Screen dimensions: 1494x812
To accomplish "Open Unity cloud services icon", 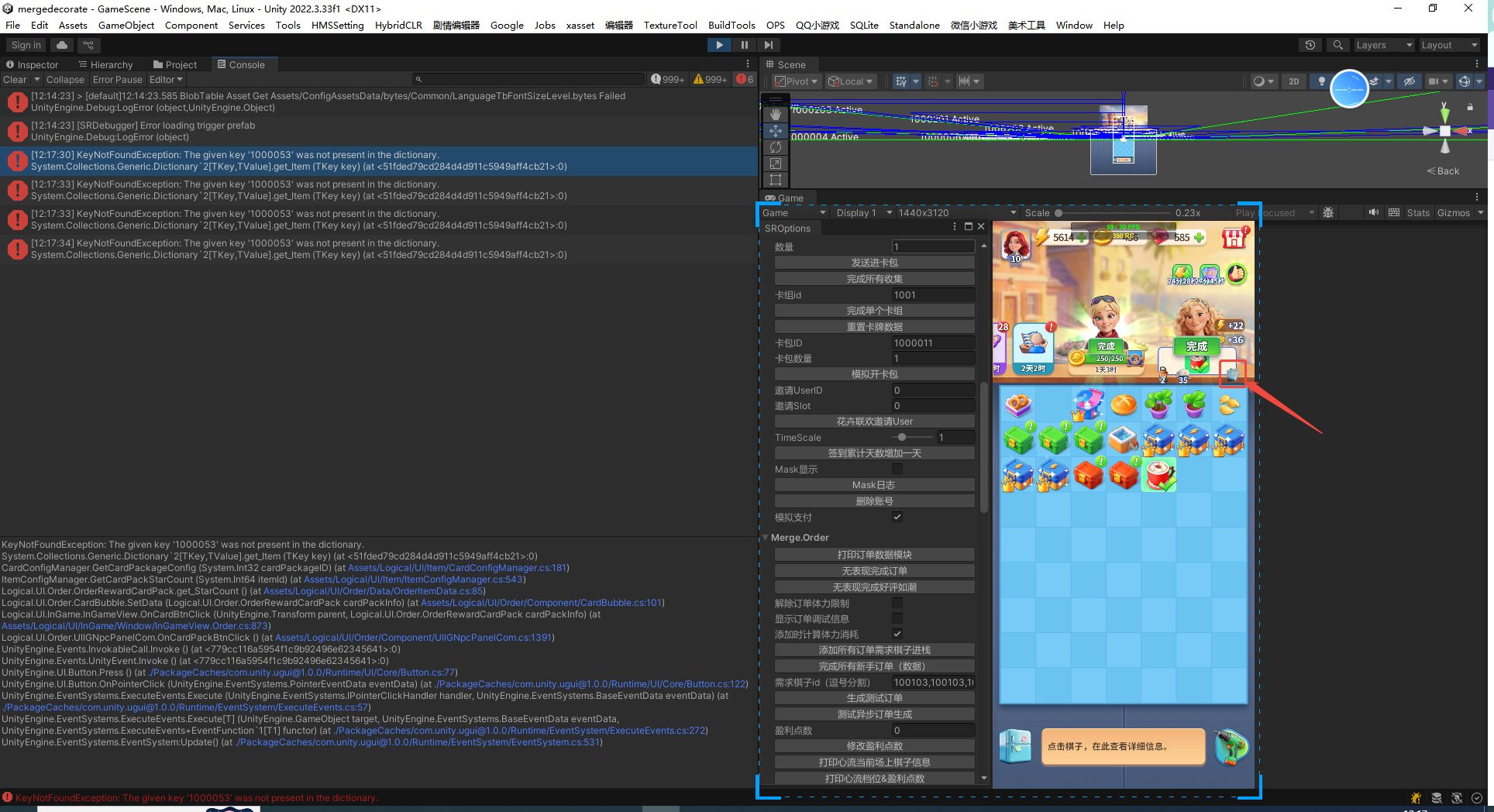I will [62, 45].
